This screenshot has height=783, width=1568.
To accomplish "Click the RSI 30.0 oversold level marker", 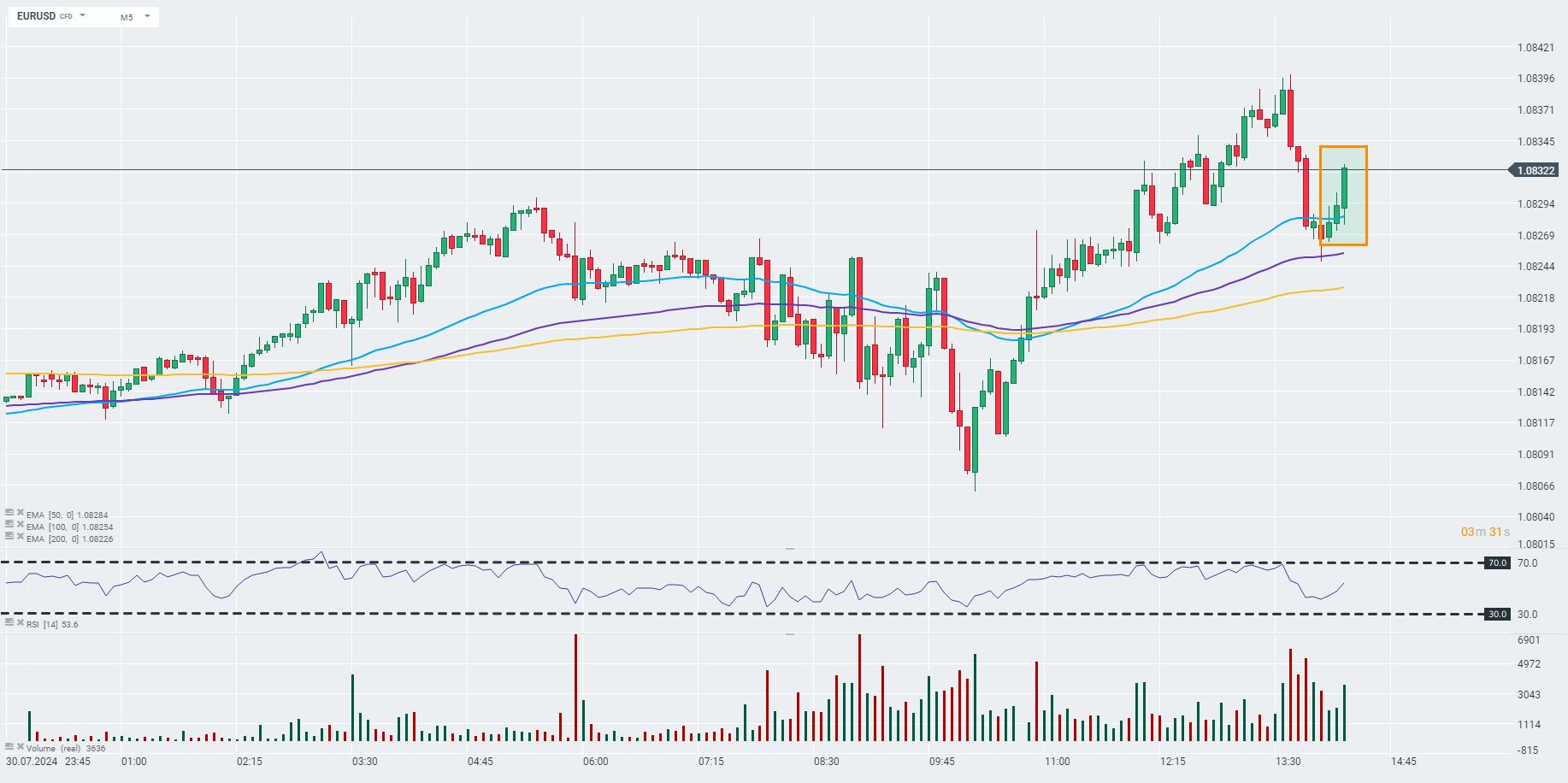I will tap(1497, 615).
